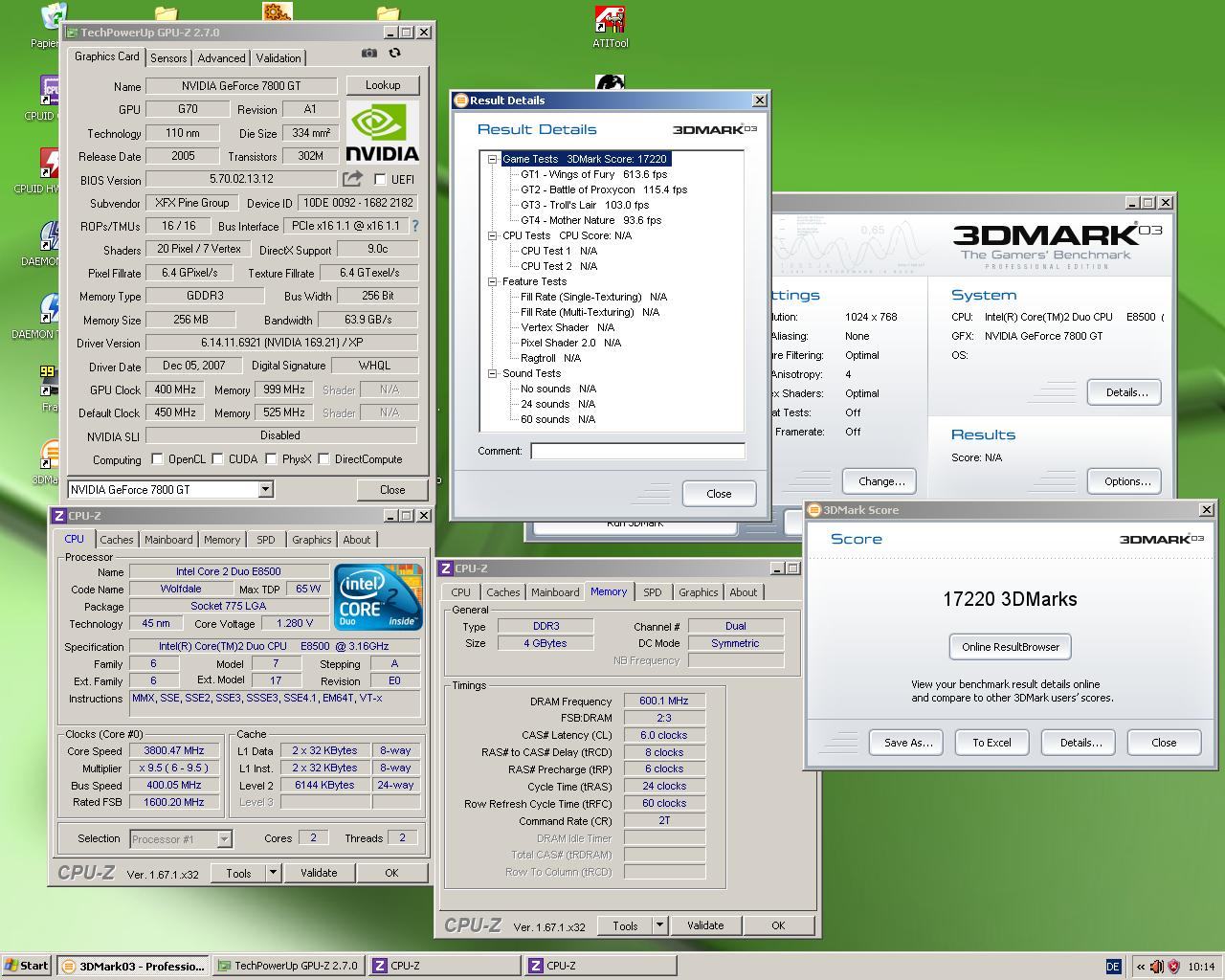Enable the UEFI checkbox
Image resolution: width=1225 pixels, height=980 pixels.
[x=380, y=179]
